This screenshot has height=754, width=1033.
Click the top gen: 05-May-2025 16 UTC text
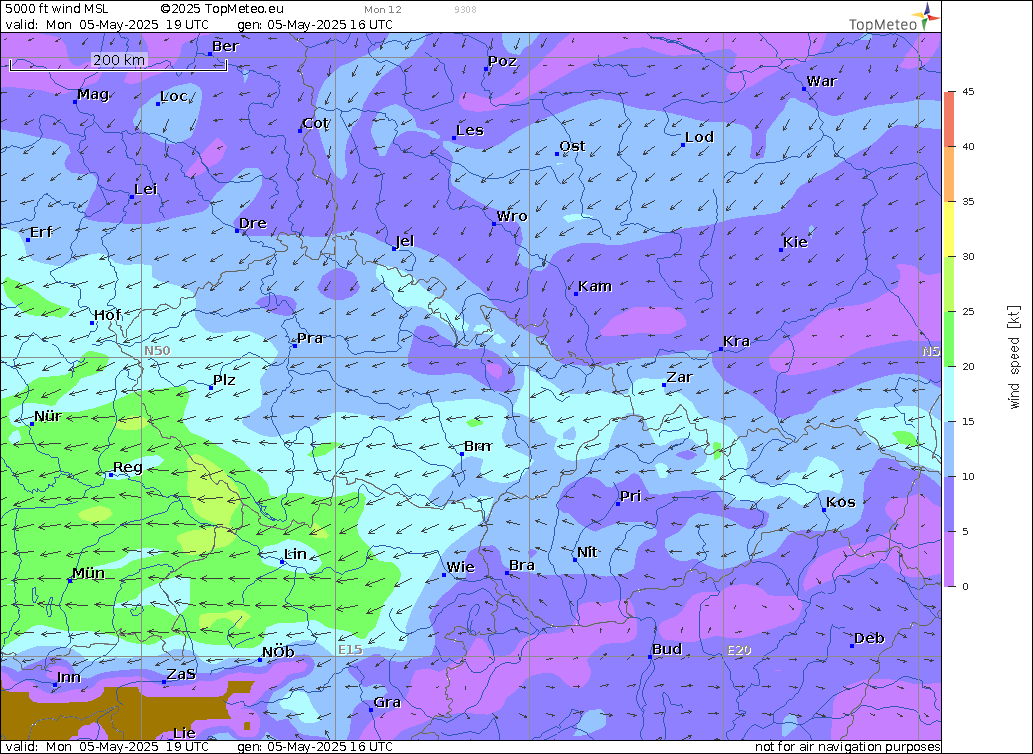pyautogui.click(x=315, y=25)
